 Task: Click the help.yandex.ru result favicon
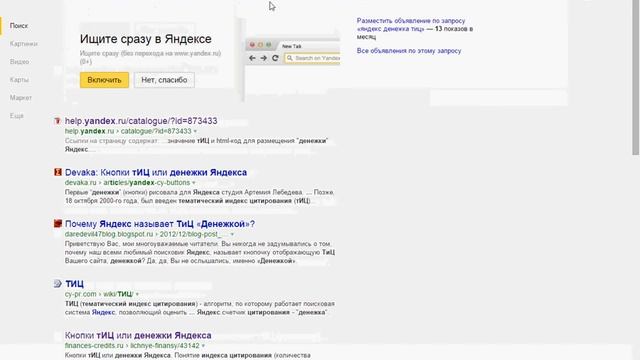(58, 121)
